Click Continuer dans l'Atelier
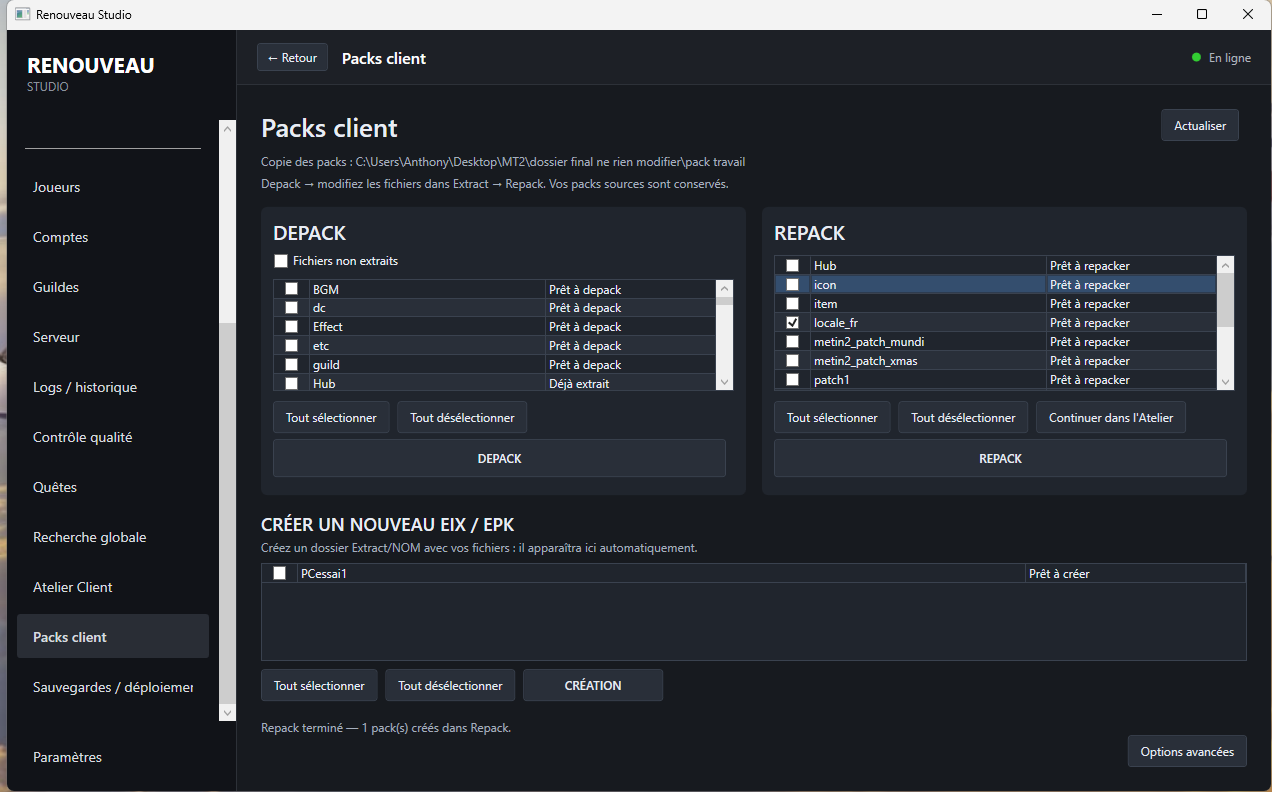Screen dimensions: 1272x792 [1111, 418]
